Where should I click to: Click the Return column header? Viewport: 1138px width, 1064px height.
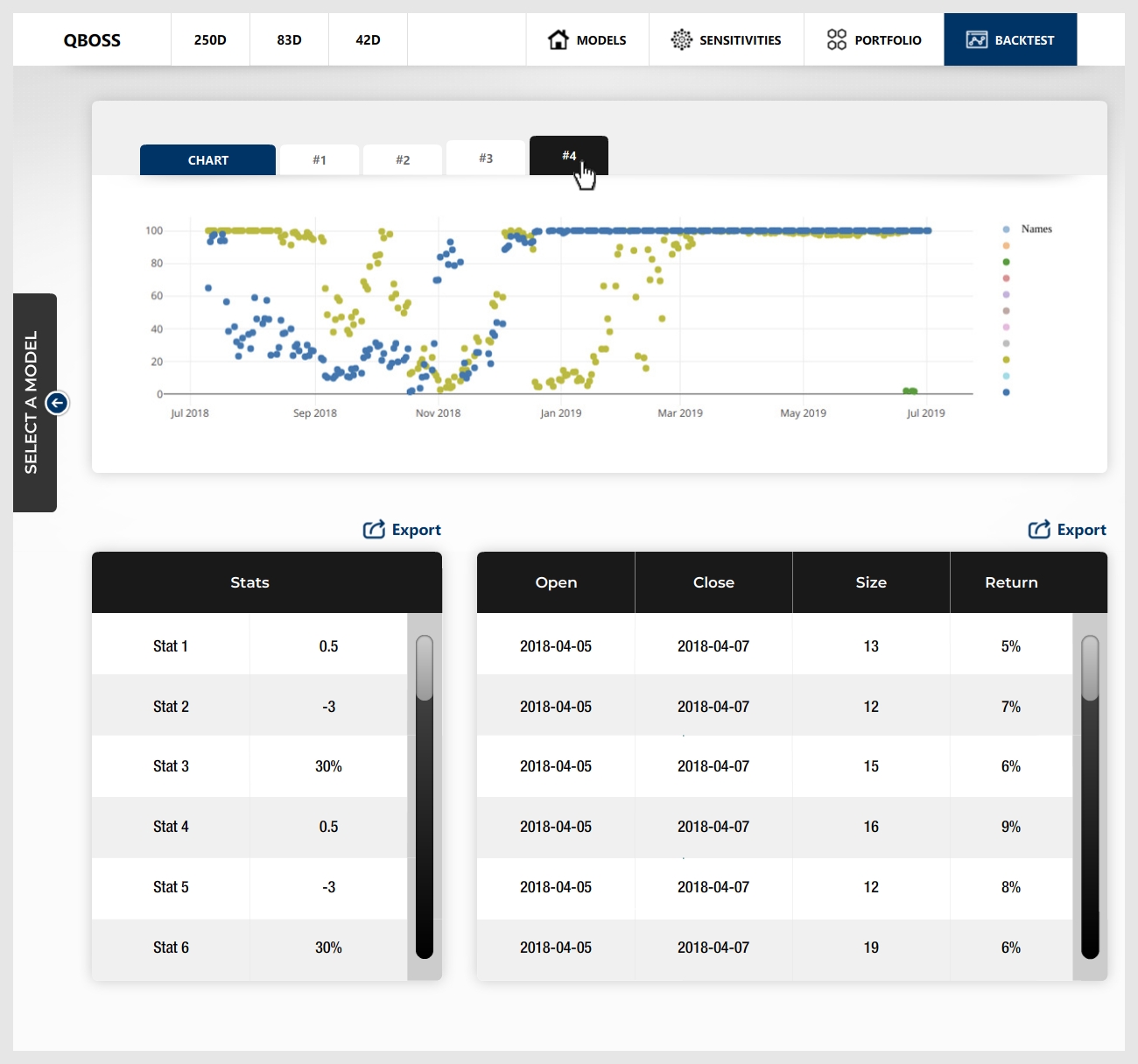point(1011,582)
